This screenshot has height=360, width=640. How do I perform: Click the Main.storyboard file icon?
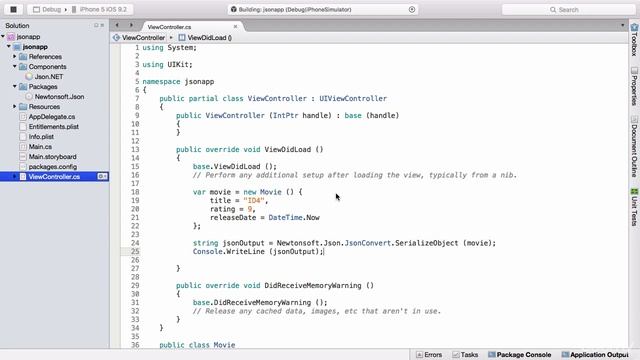(x=23, y=157)
